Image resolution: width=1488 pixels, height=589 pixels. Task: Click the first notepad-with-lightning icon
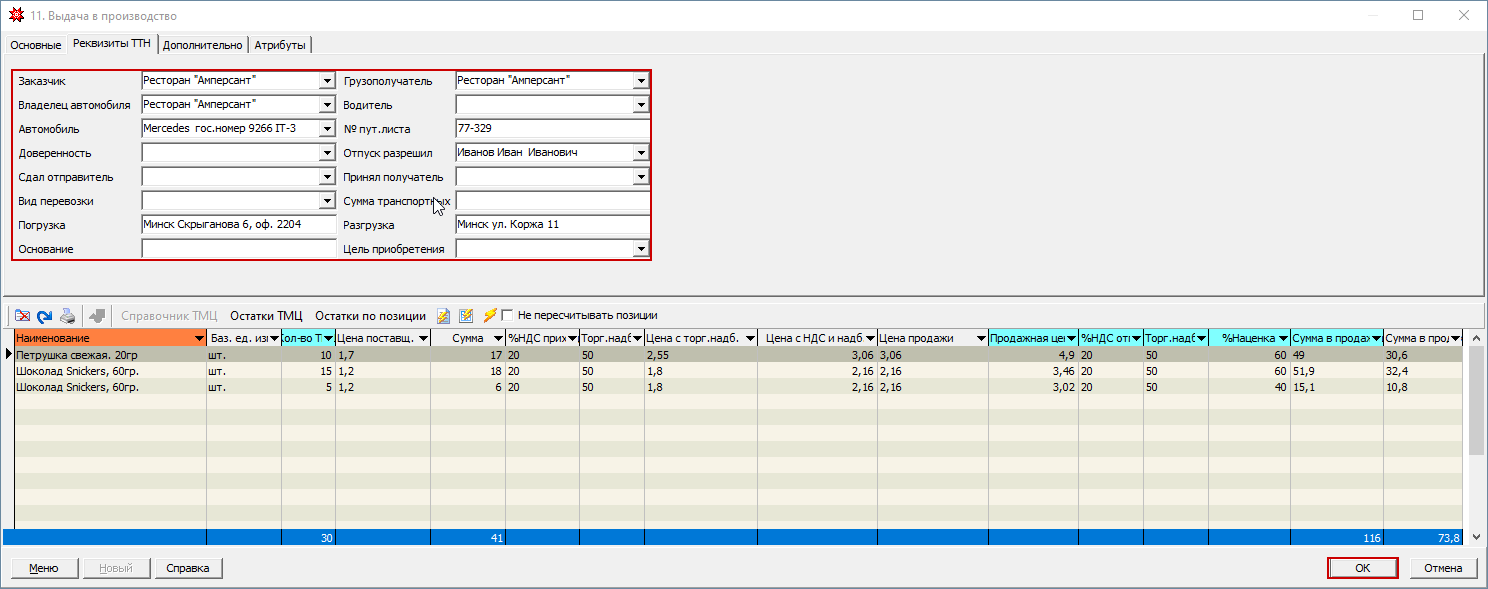(x=444, y=316)
